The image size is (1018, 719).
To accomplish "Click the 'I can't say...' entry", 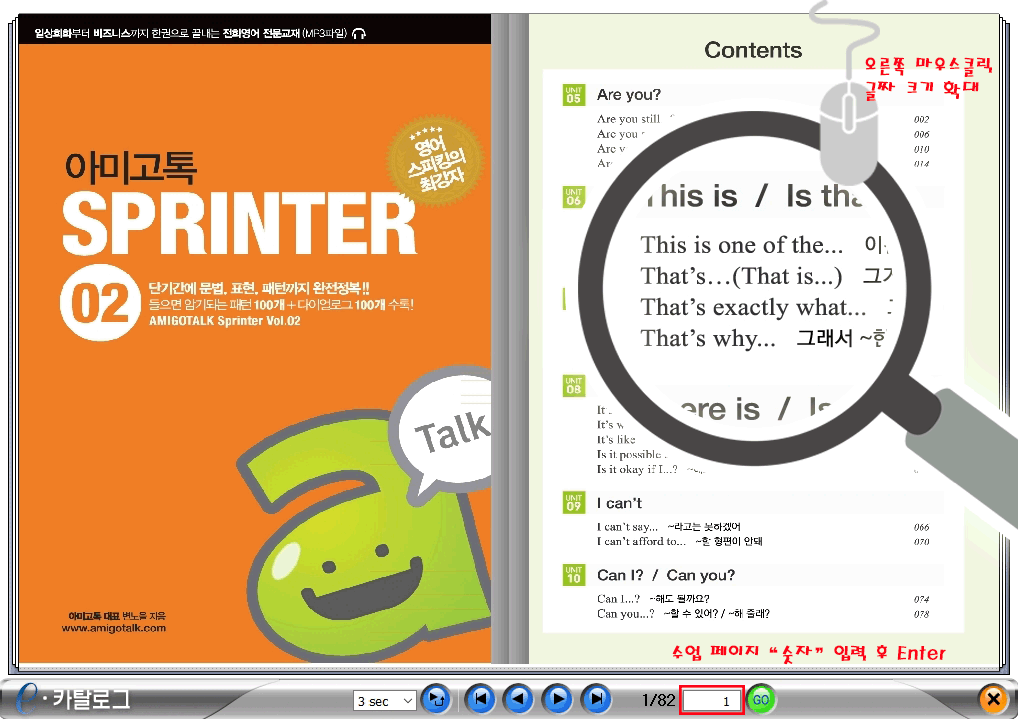I will [669, 527].
